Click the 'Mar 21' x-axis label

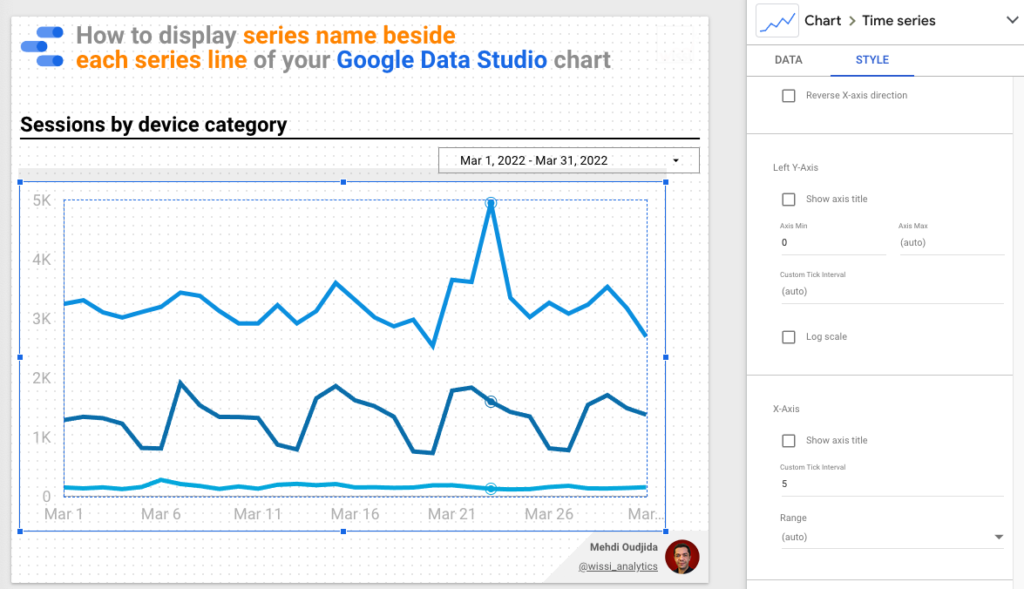pos(451,514)
